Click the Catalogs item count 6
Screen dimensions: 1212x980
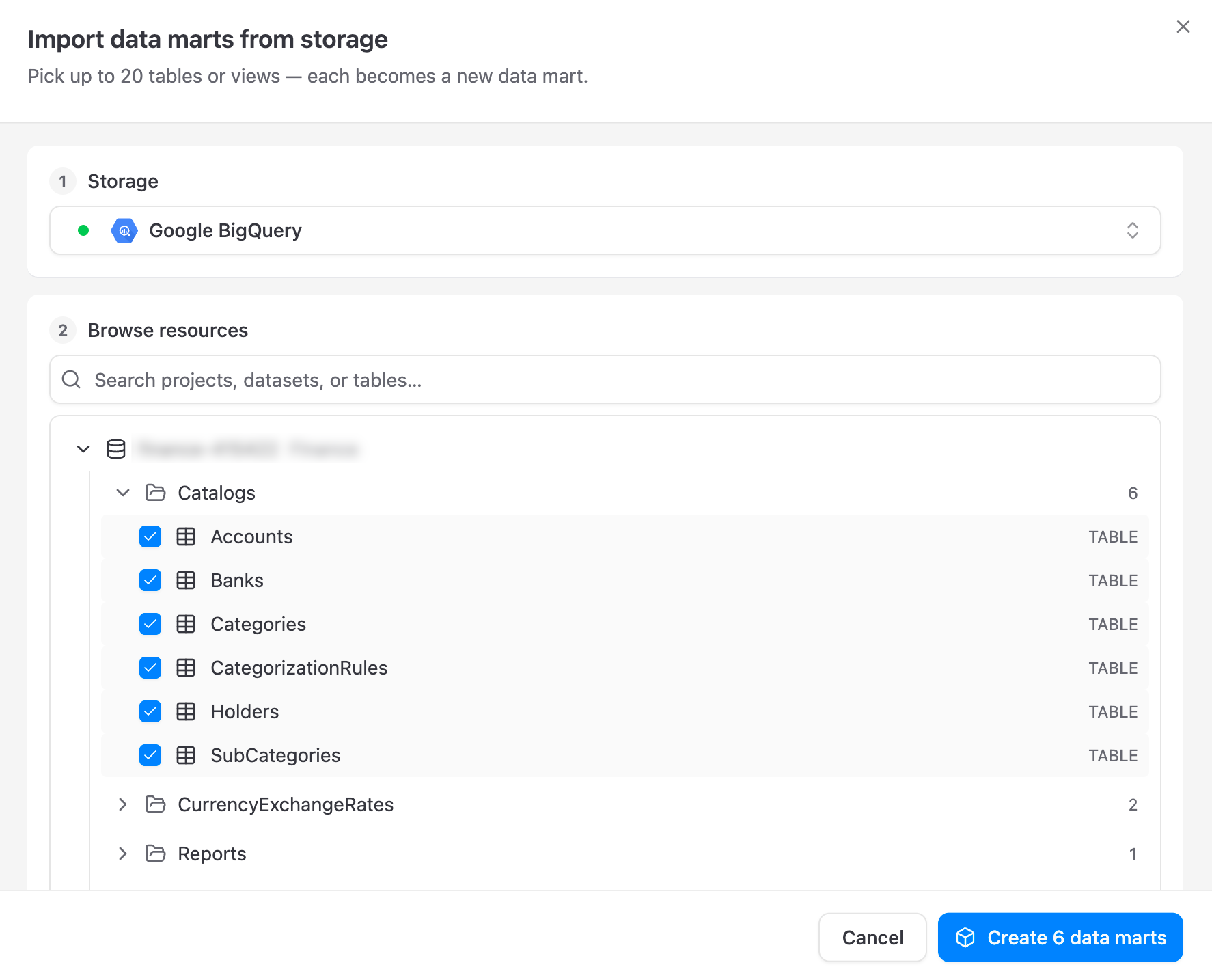(x=1132, y=493)
